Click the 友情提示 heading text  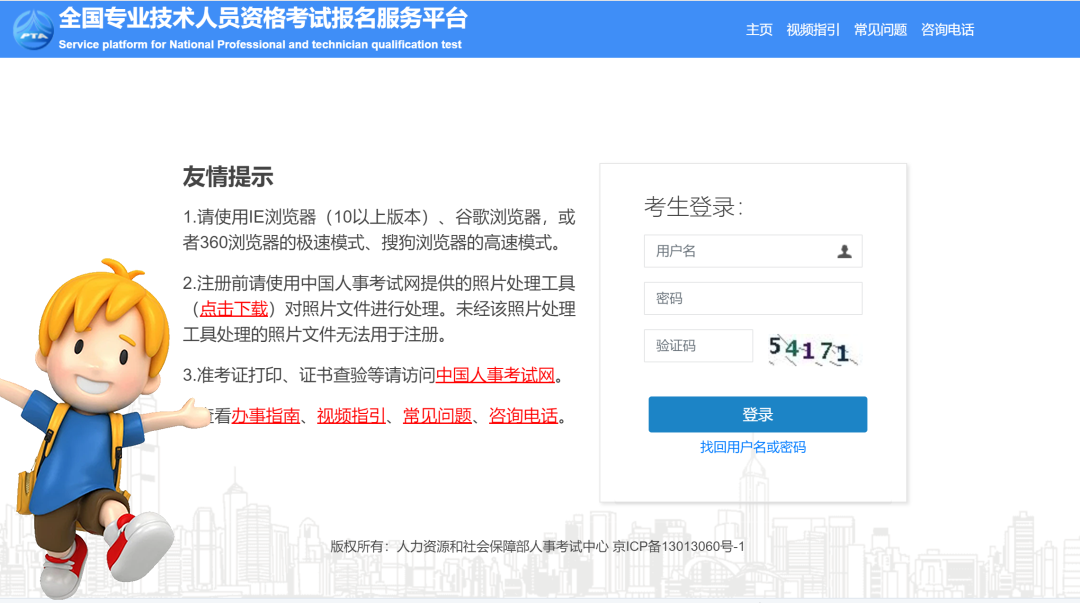click(x=227, y=177)
